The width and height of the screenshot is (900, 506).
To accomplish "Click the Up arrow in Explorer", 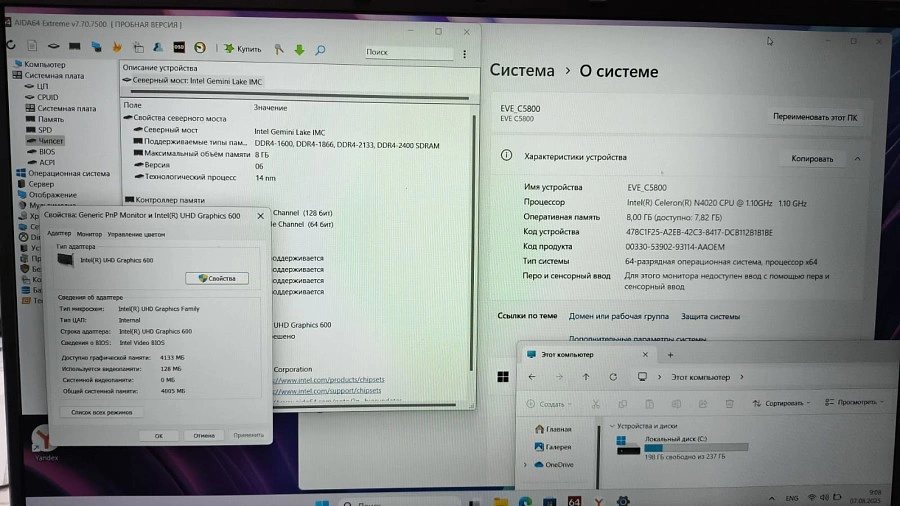I will 585,377.
